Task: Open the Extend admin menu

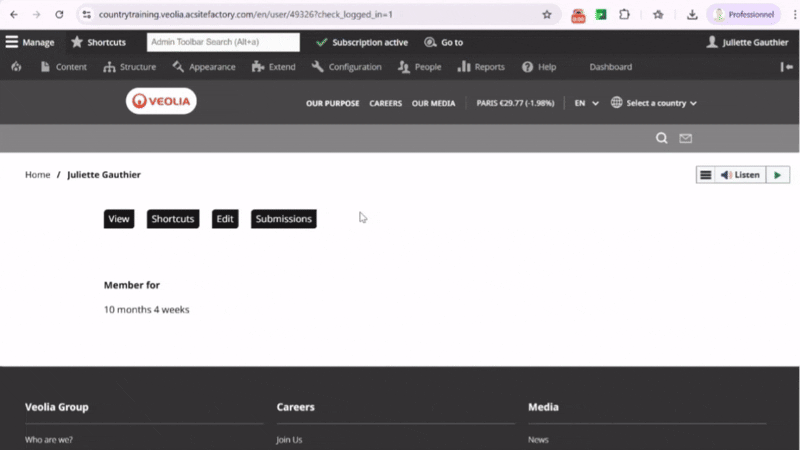Action: 274,67
